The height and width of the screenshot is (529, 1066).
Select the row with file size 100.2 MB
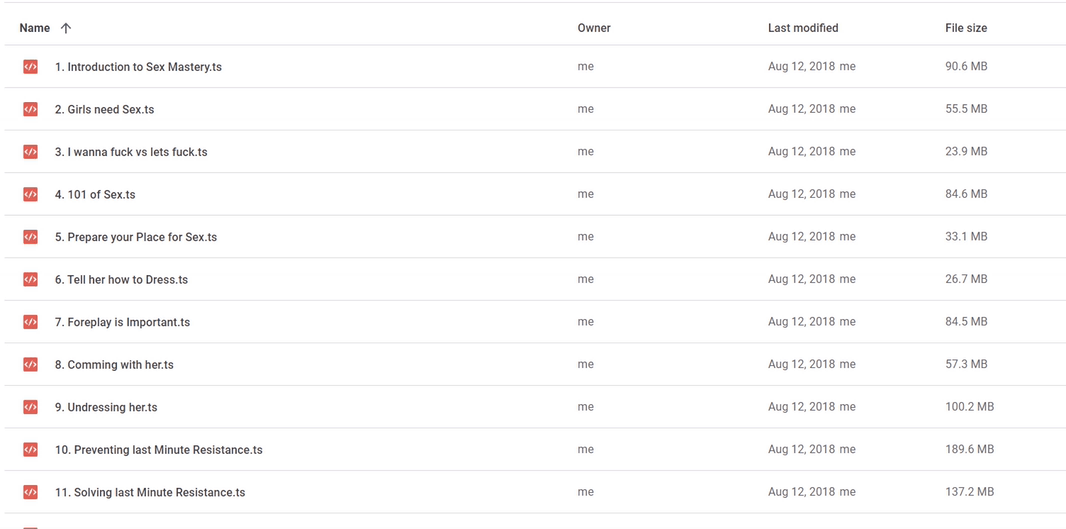533,407
